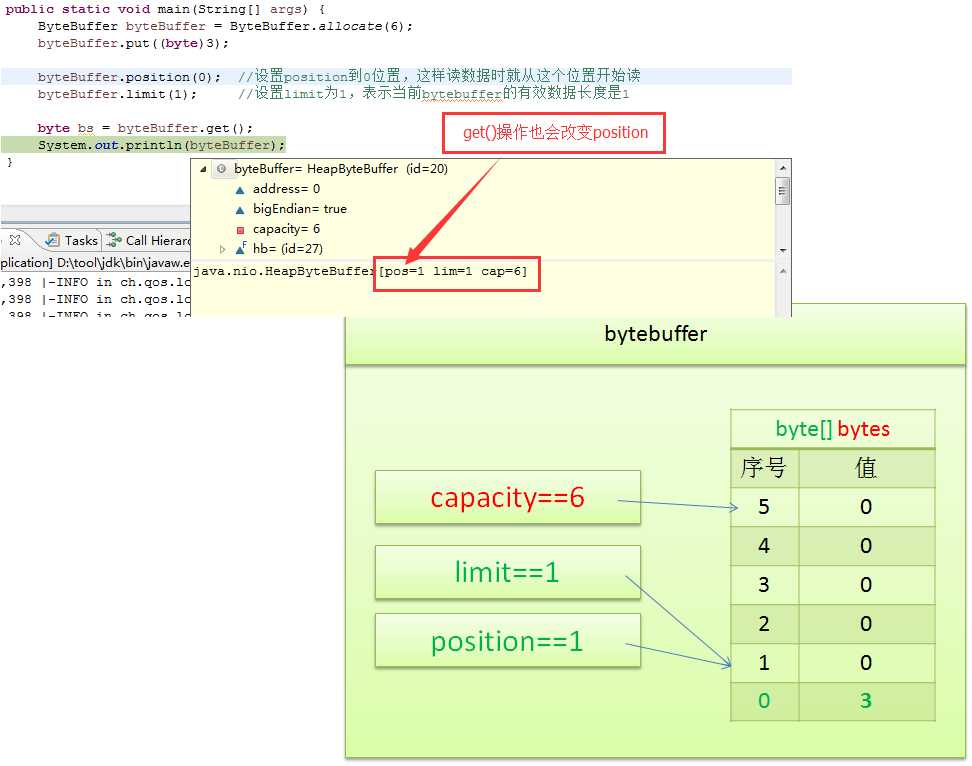This screenshot has width=972, height=766.
Task: Click the limit==1 box
Action: [x=508, y=572]
